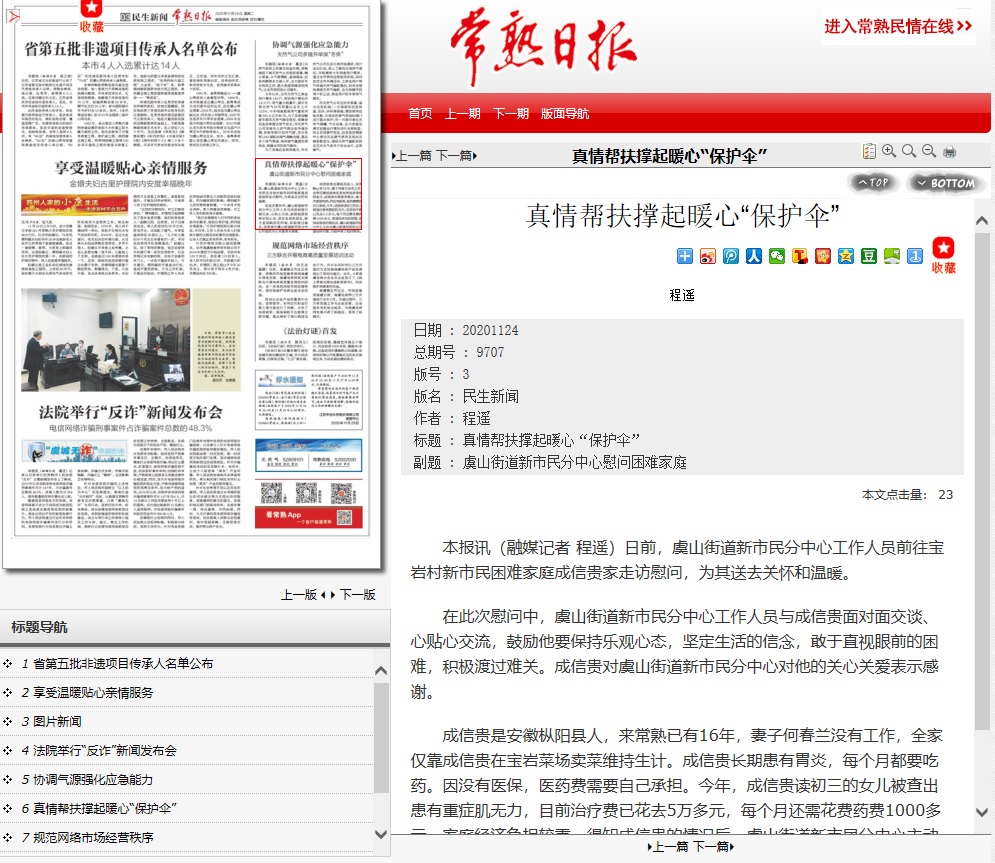Reset text size with plain magnifier icon
The width and height of the screenshot is (995, 863).
[909, 151]
